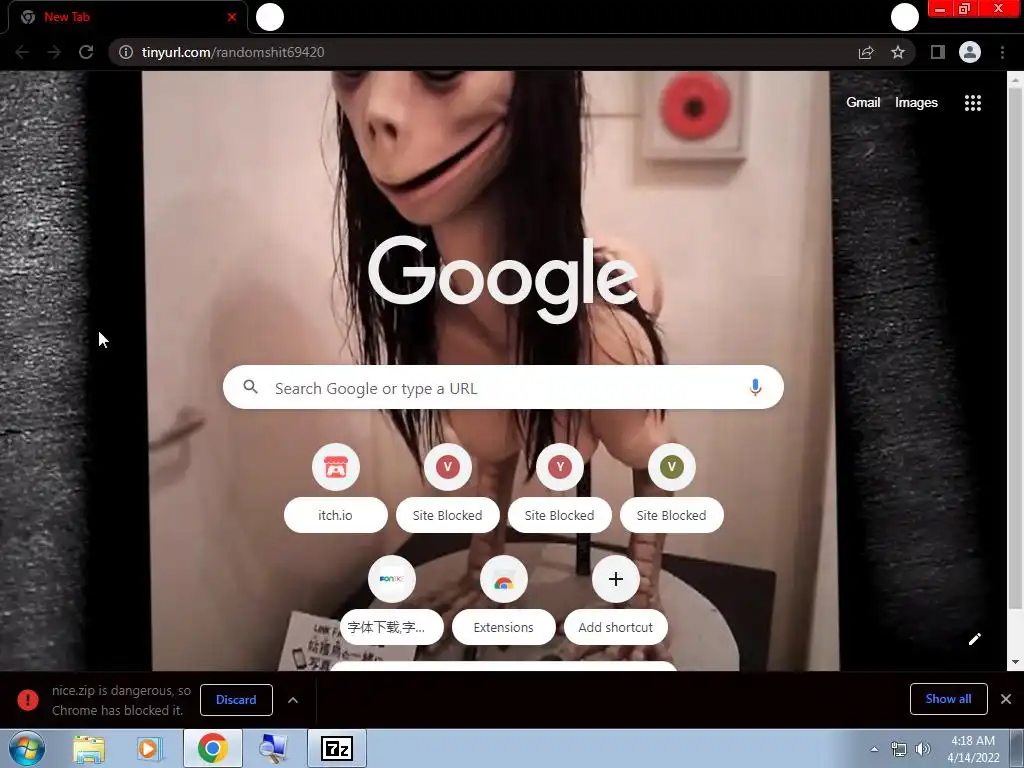The image size is (1024, 768).
Task: Open a new tab with the round button
Action: [x=270, y=17]
